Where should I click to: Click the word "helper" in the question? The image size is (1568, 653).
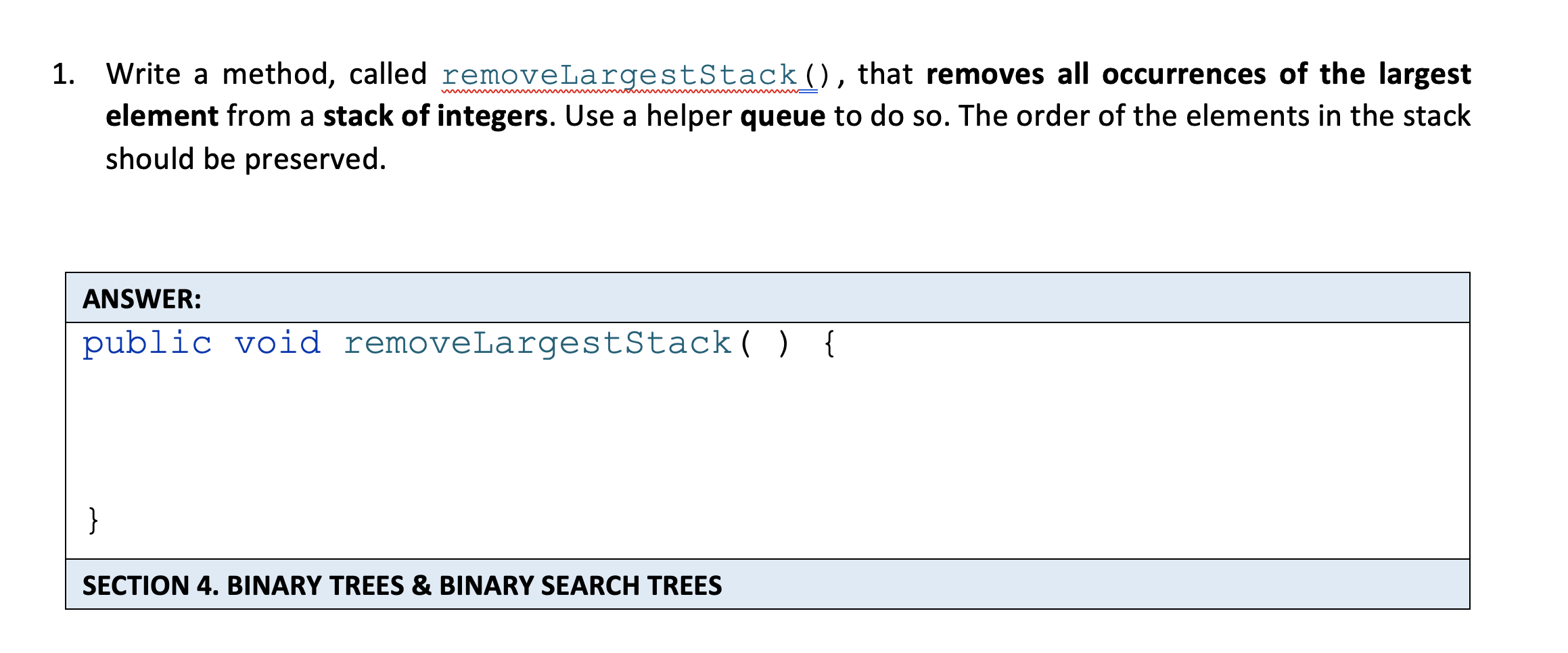click(689, 116)
